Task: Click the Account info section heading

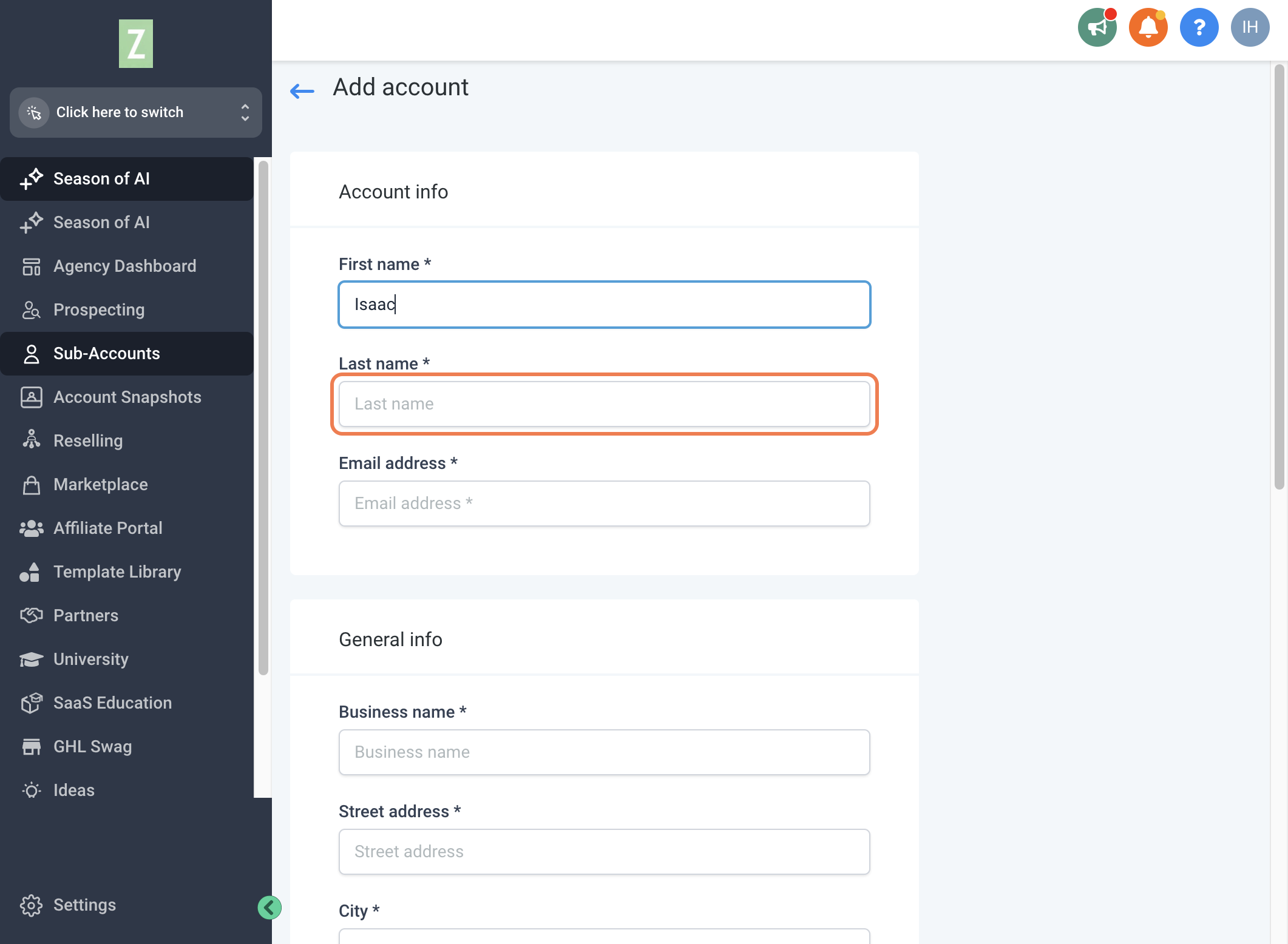Action: 393,192
